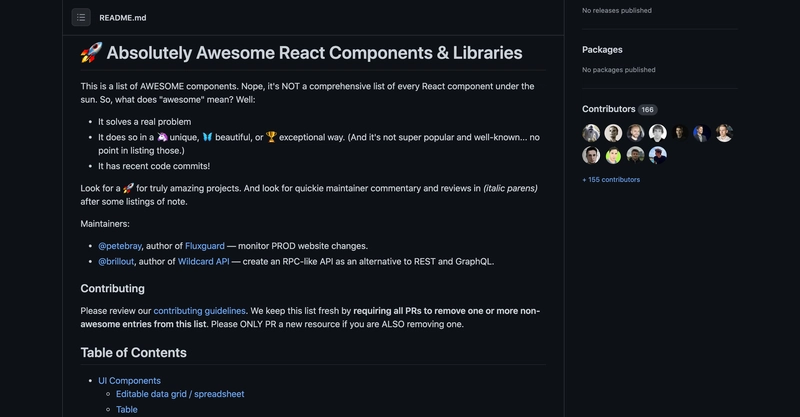Click the 'It solves a real problem' bullet
800x417 pixels.
click(145, 122)
